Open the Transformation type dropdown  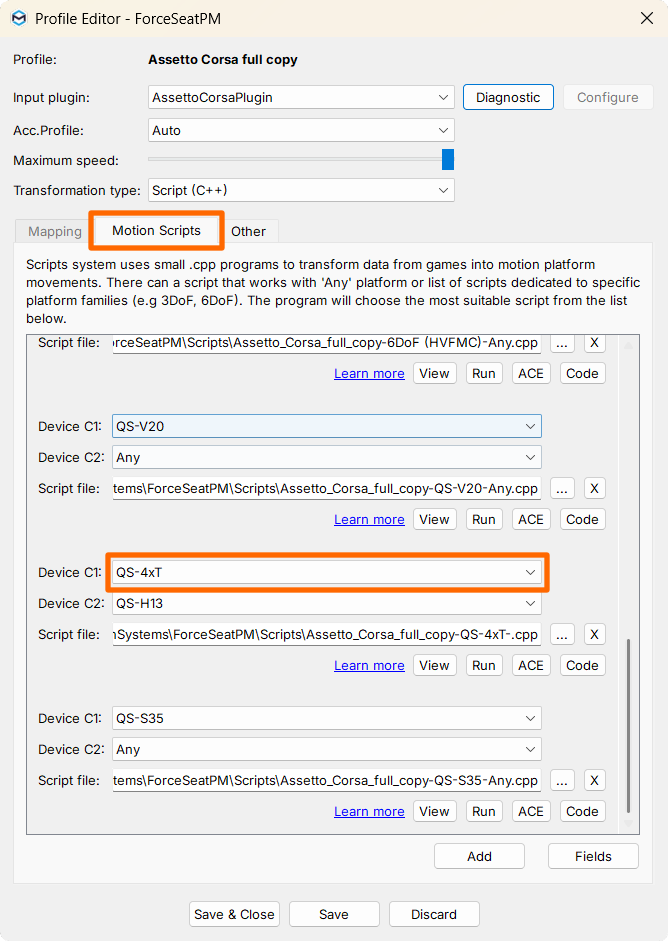pos(301,190)
